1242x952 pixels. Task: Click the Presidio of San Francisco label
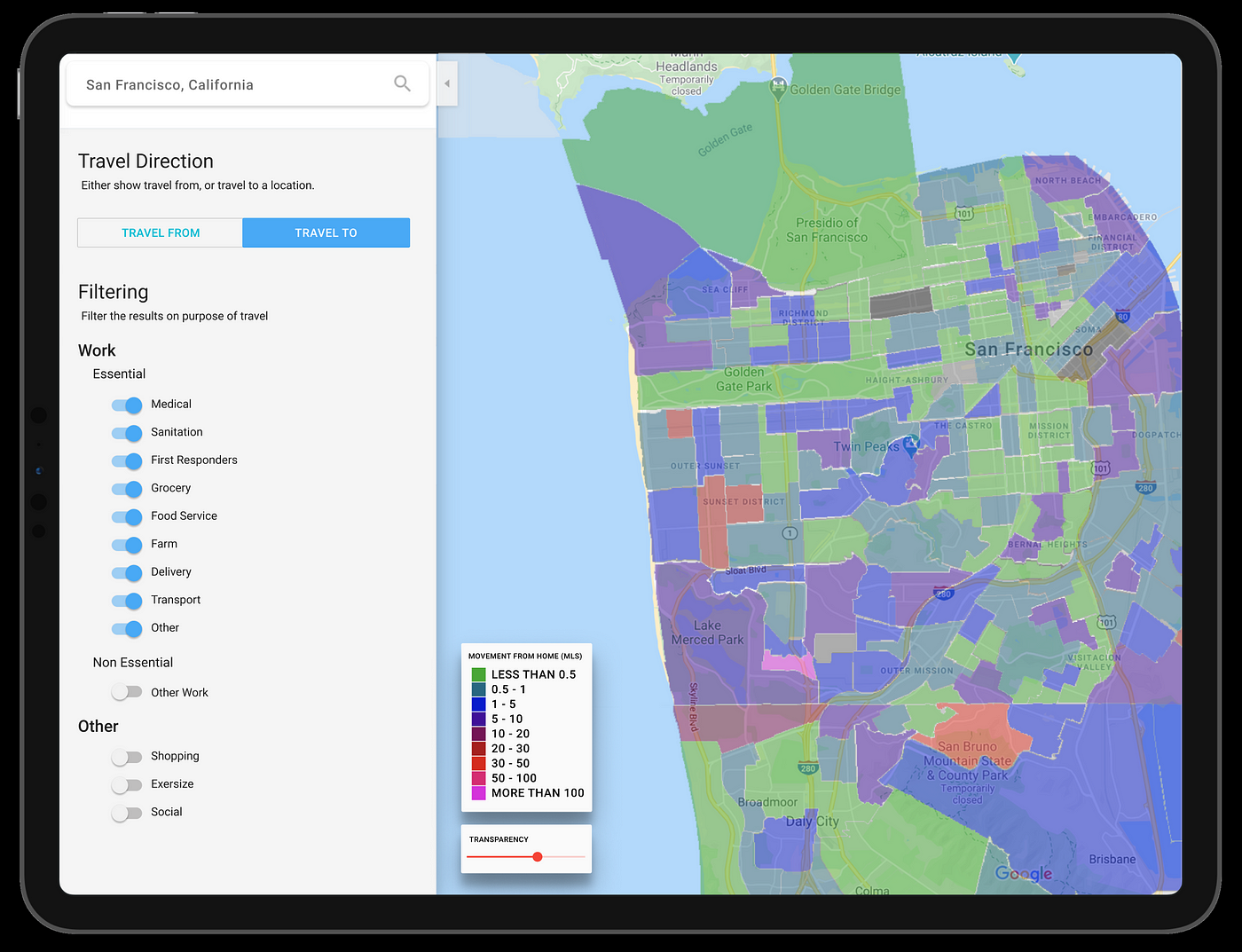(827, 230)
